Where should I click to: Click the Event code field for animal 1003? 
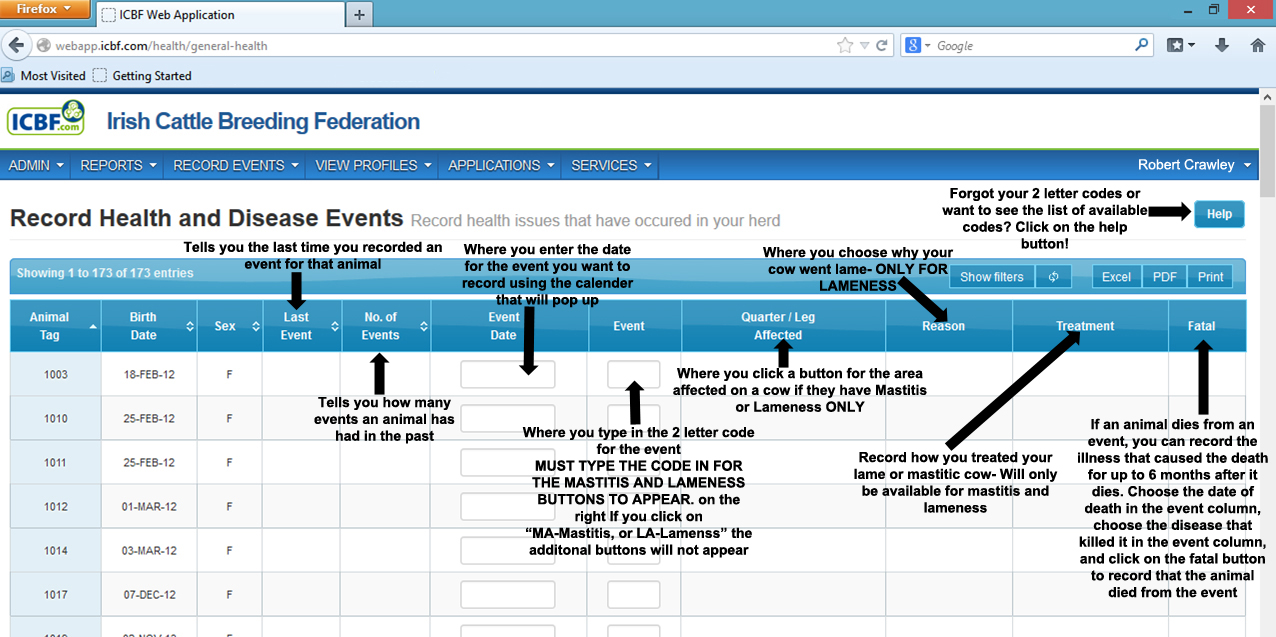point(634,374)
